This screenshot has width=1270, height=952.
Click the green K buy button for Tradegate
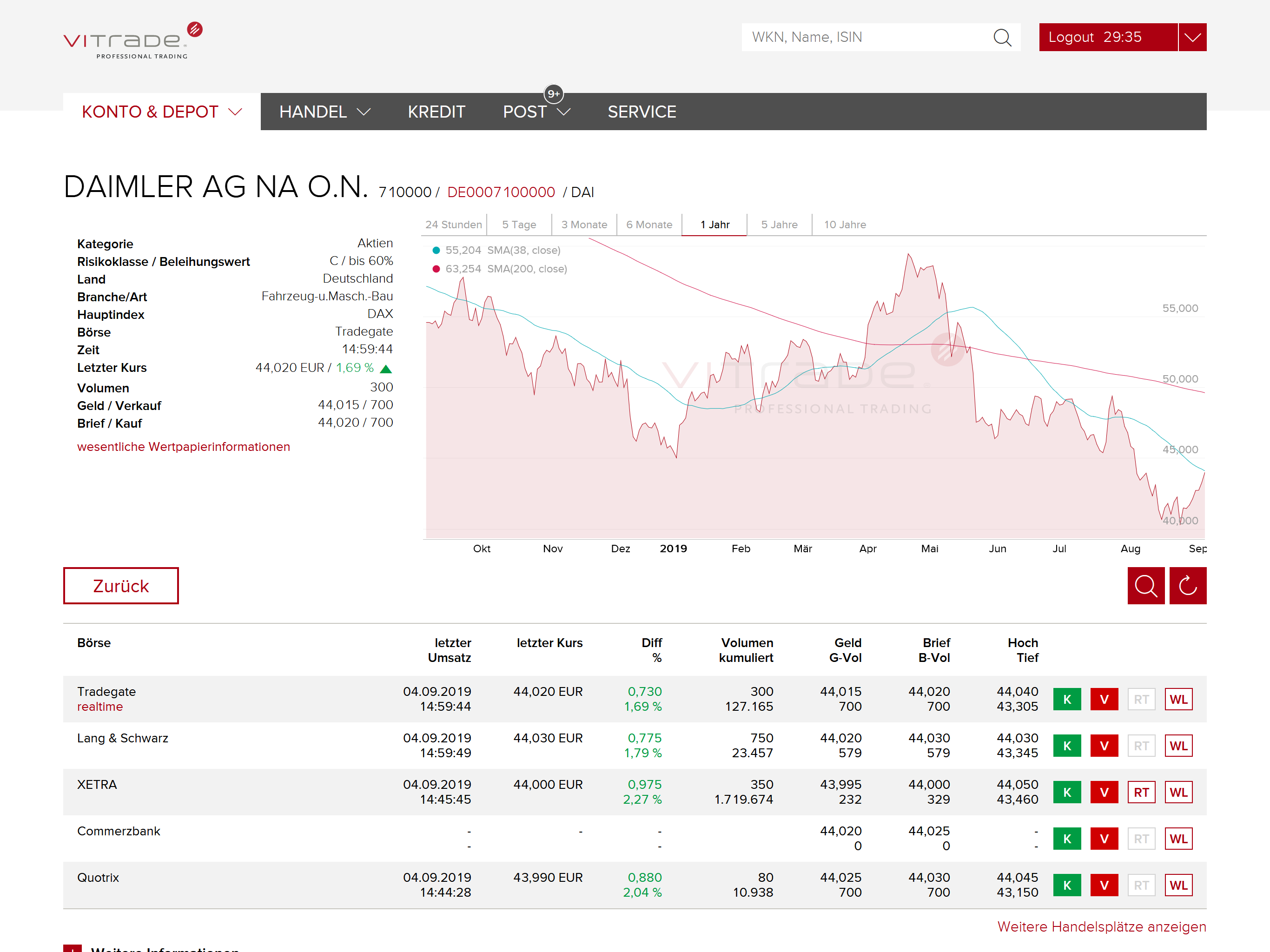[1067, 700]
